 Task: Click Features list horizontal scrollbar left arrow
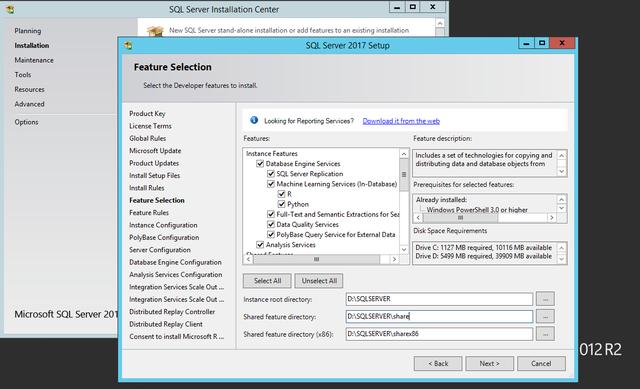(x=249, y=259)
